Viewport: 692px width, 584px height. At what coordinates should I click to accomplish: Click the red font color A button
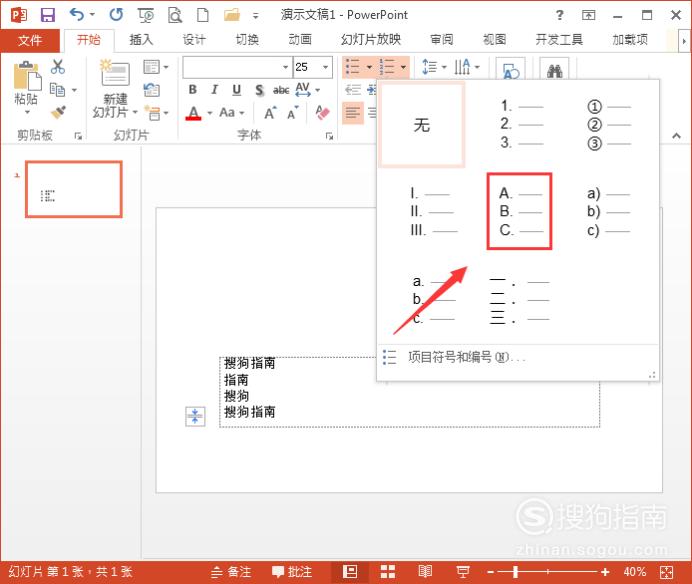click(x=193, y=113)
